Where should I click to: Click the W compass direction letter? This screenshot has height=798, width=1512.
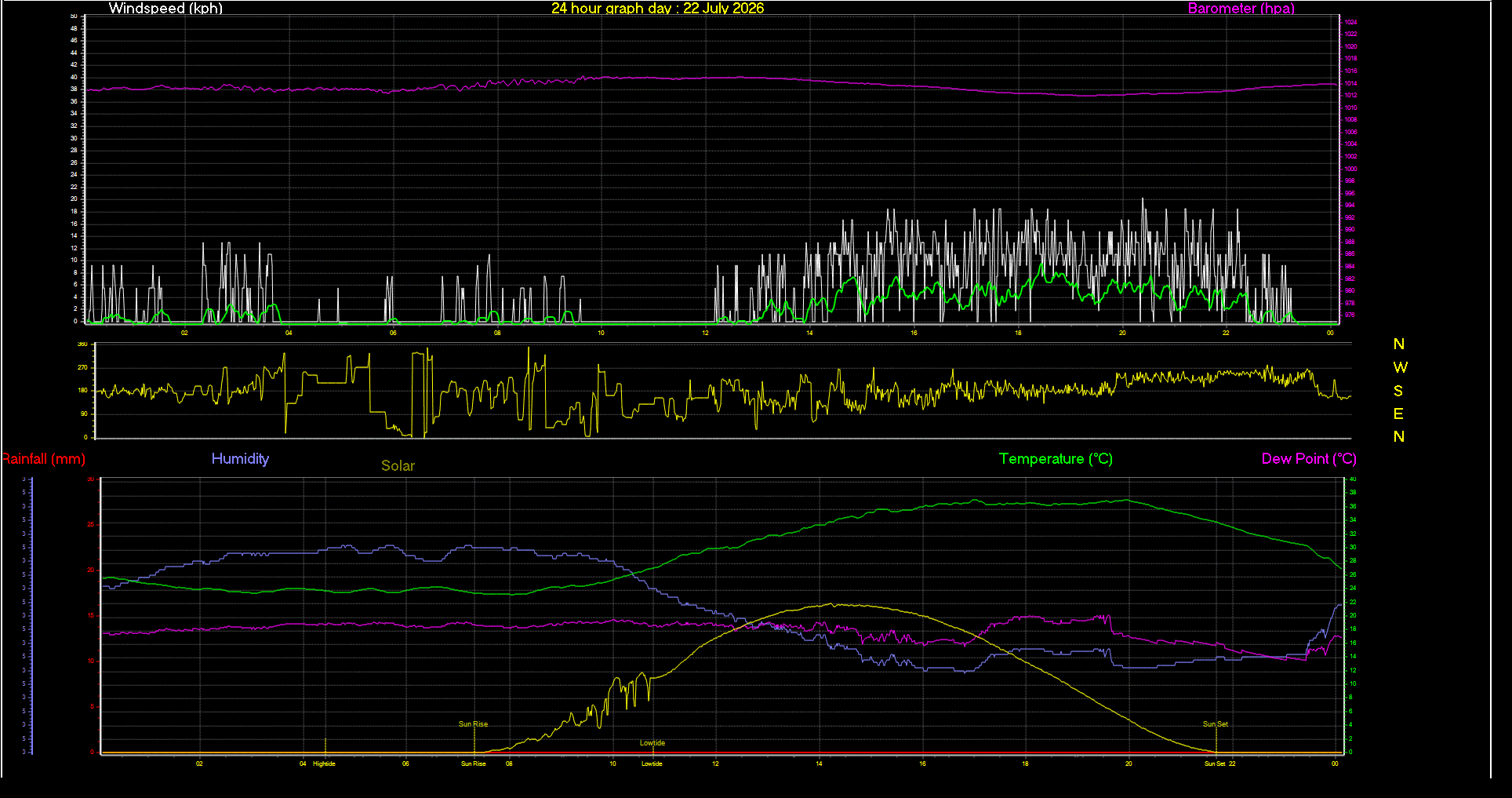tap(1400, 367)
